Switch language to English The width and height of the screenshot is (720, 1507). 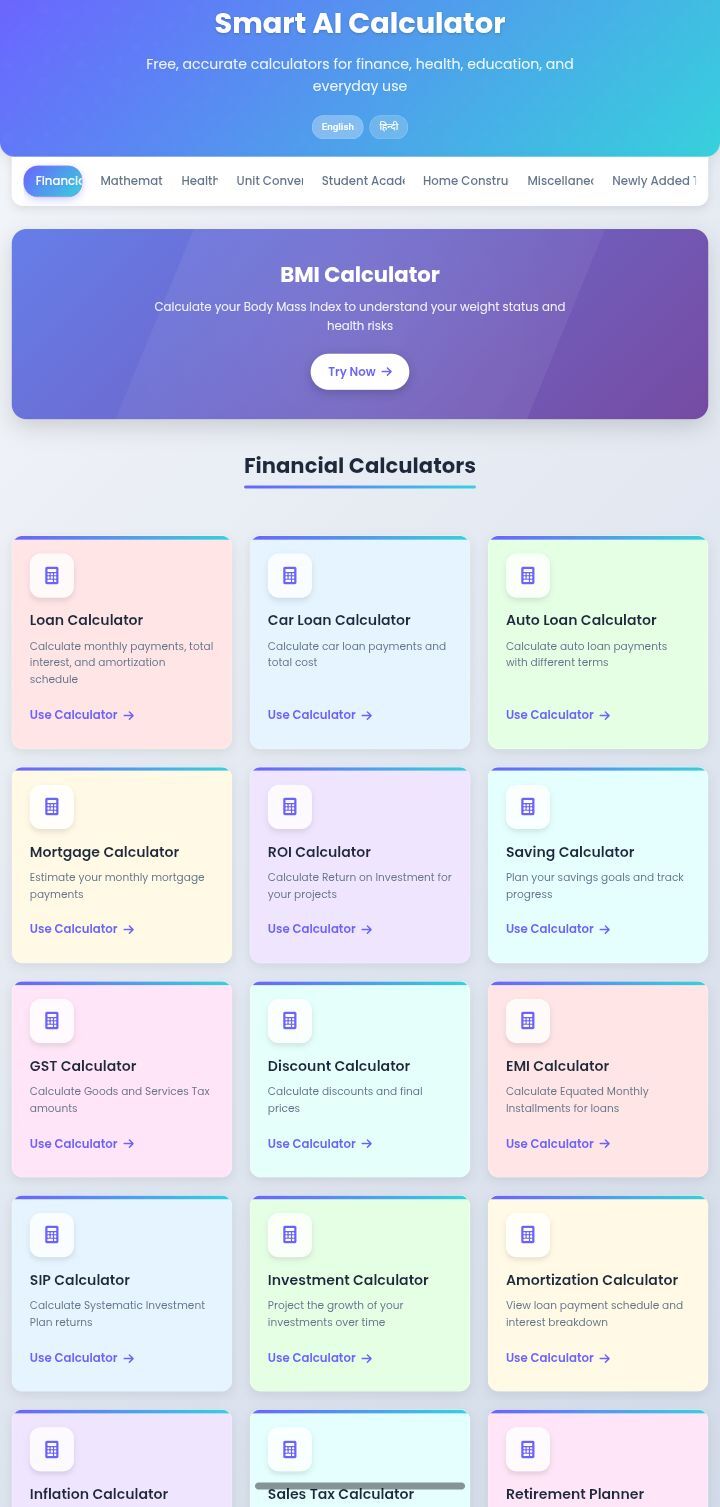tap(337, 127)
